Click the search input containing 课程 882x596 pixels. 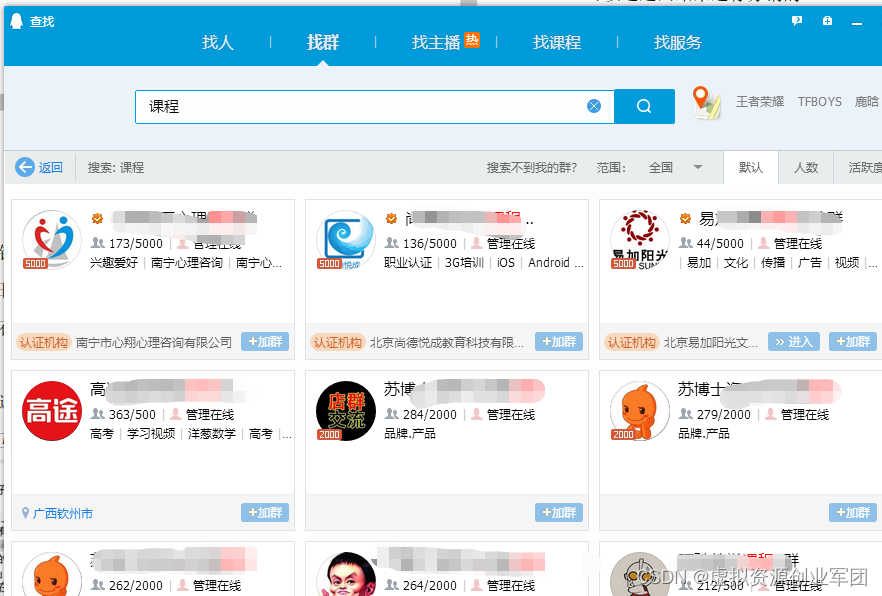click(x=374, y=106)
